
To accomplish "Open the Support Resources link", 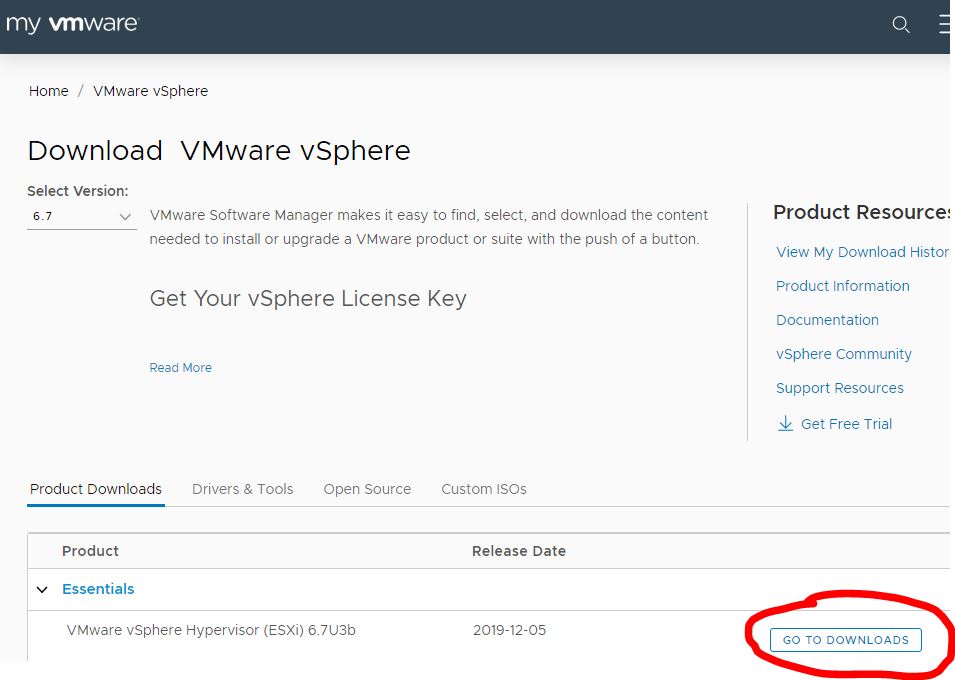I will click(x=839, y=388).
